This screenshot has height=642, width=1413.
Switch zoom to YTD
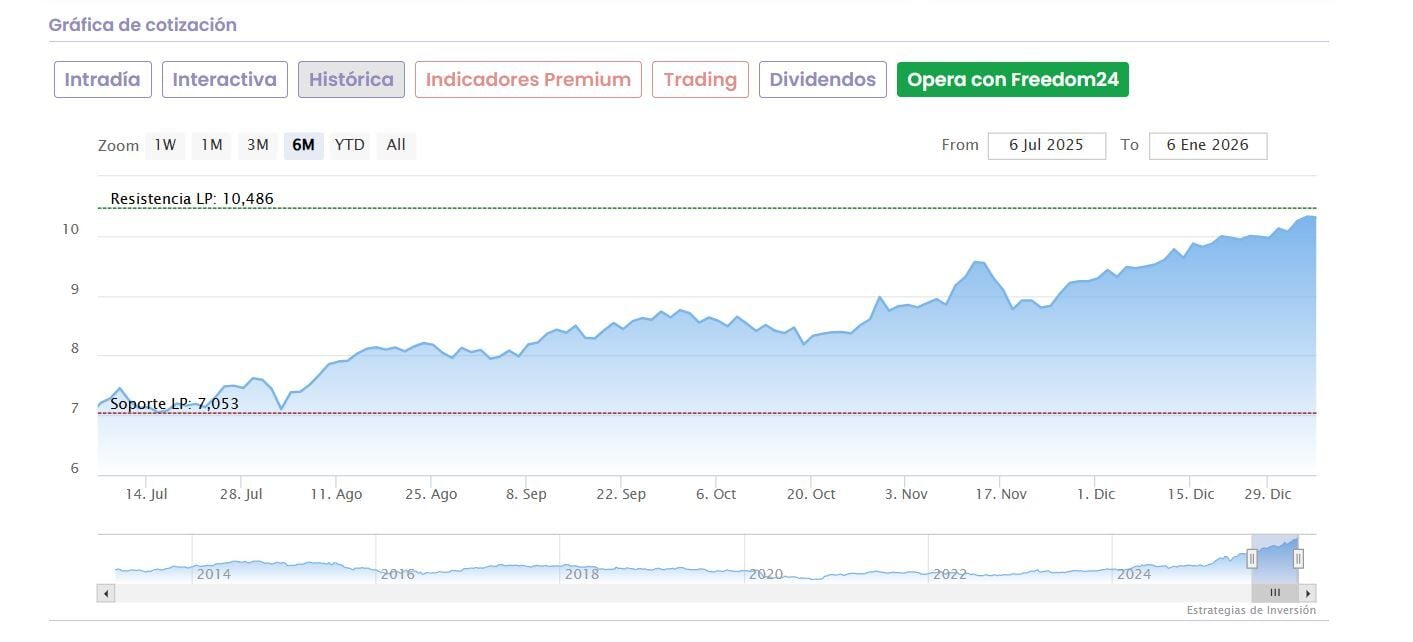349,145
